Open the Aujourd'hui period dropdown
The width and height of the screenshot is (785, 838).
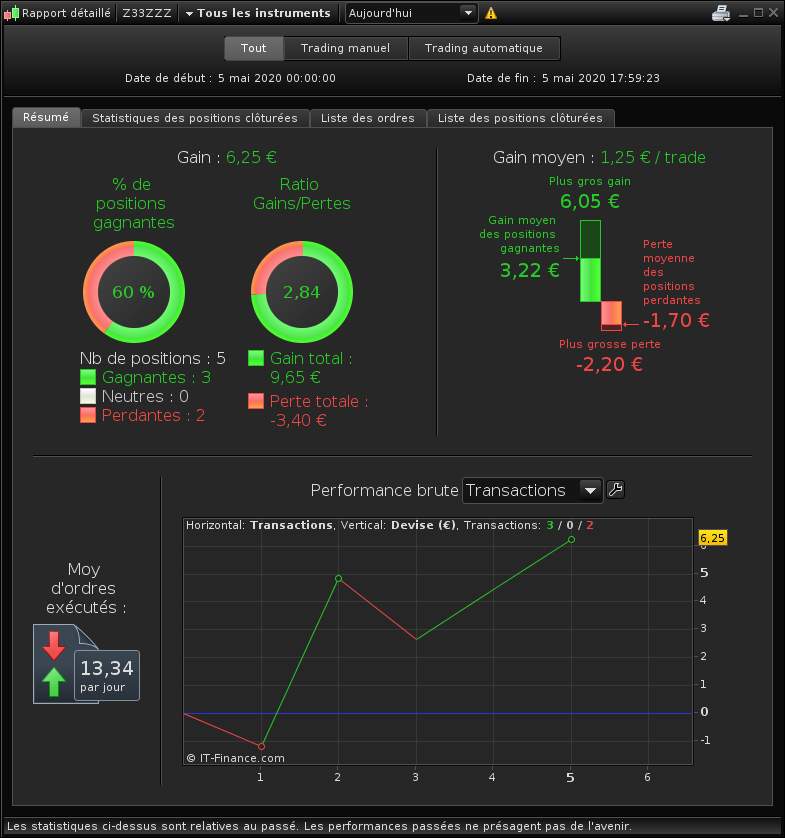pos(410,13)
